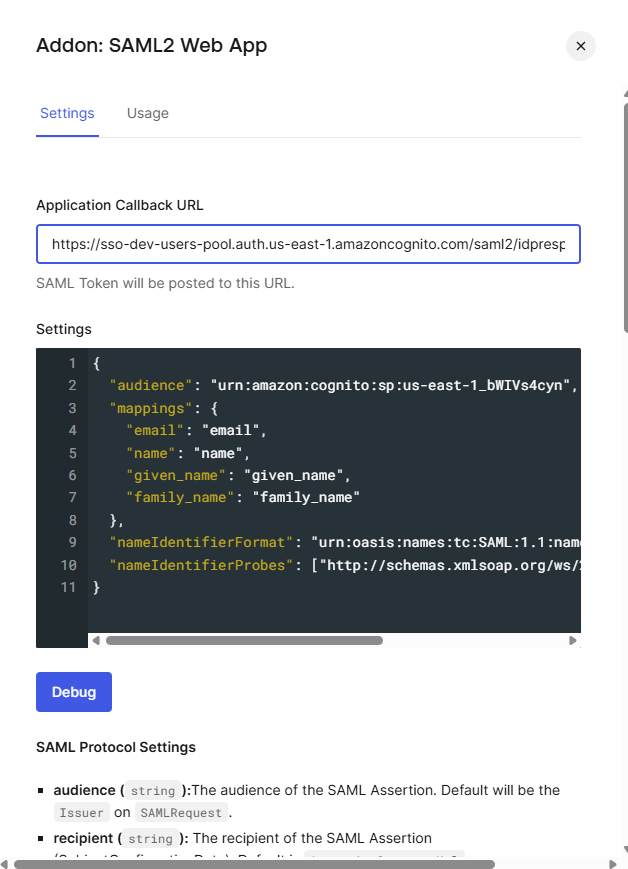Click the dialog vertical scrollbar thumb
Viewport: 628px width, 869px height.
(626, 218)
